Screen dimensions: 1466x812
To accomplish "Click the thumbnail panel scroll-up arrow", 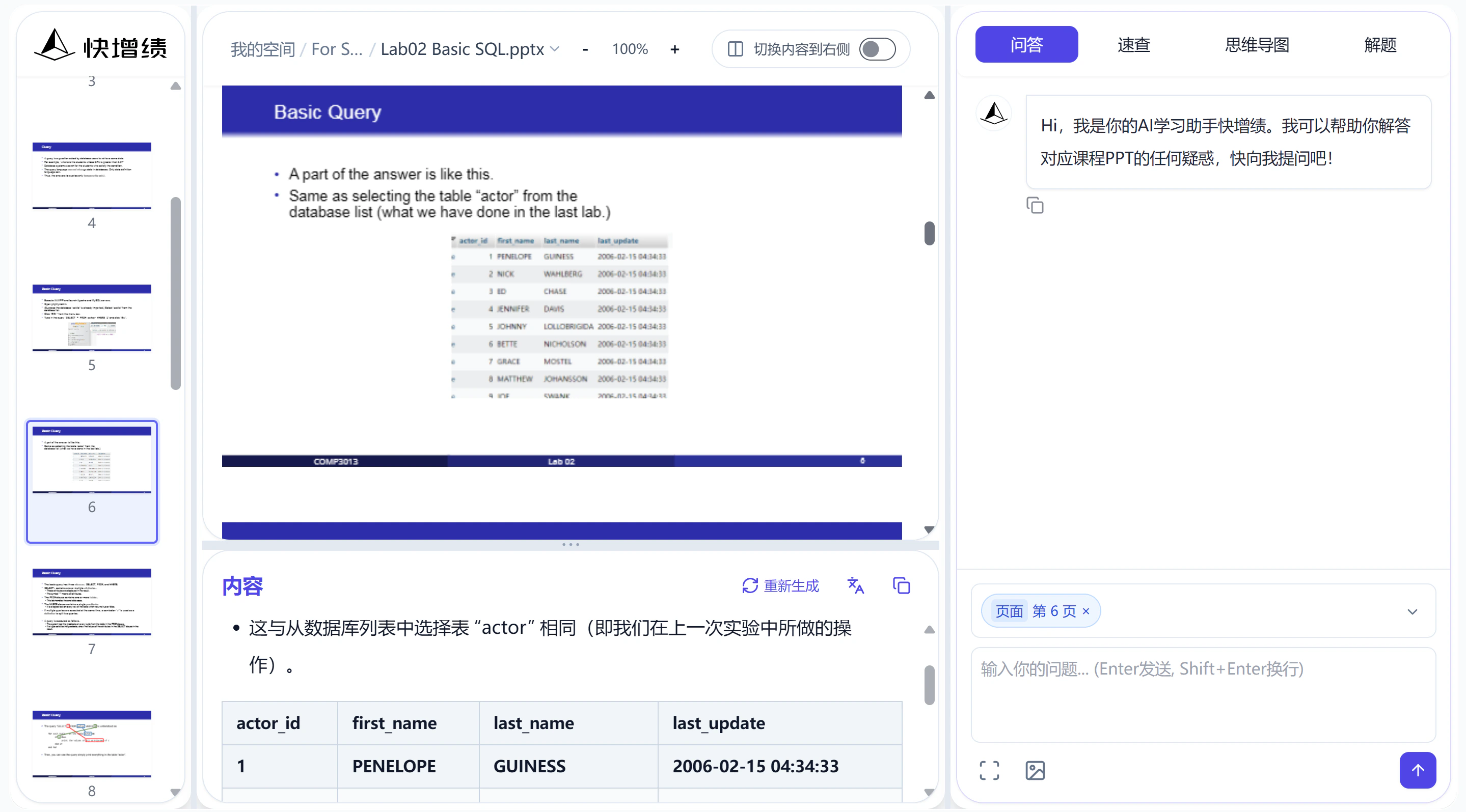I will (x=175, y=87).
